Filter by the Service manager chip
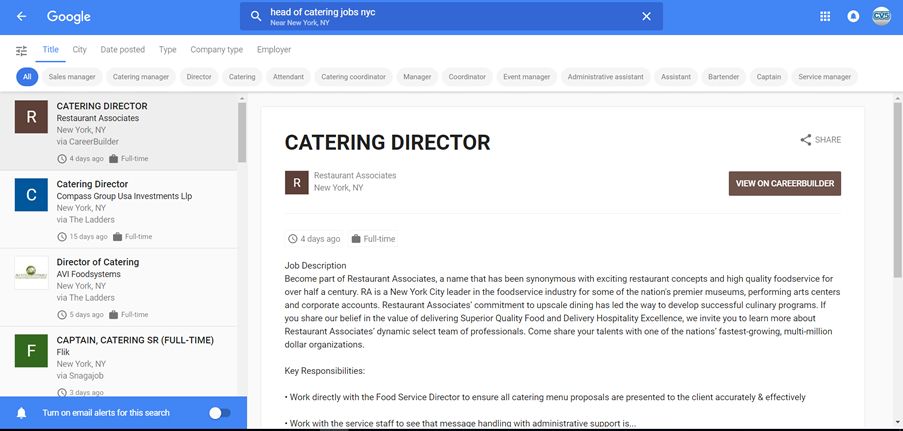The height and width of the screenshot is (431, 903). [x=825, y=77]
